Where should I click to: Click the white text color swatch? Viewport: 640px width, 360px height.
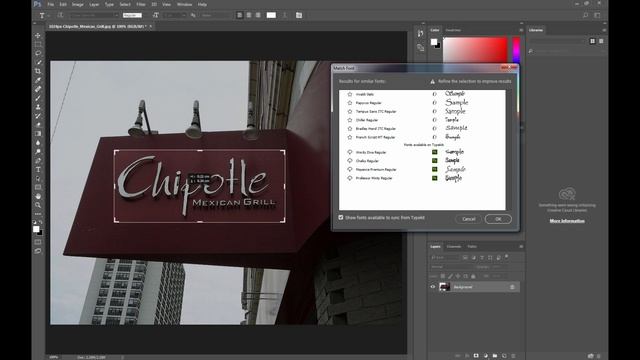click(271, 15)
